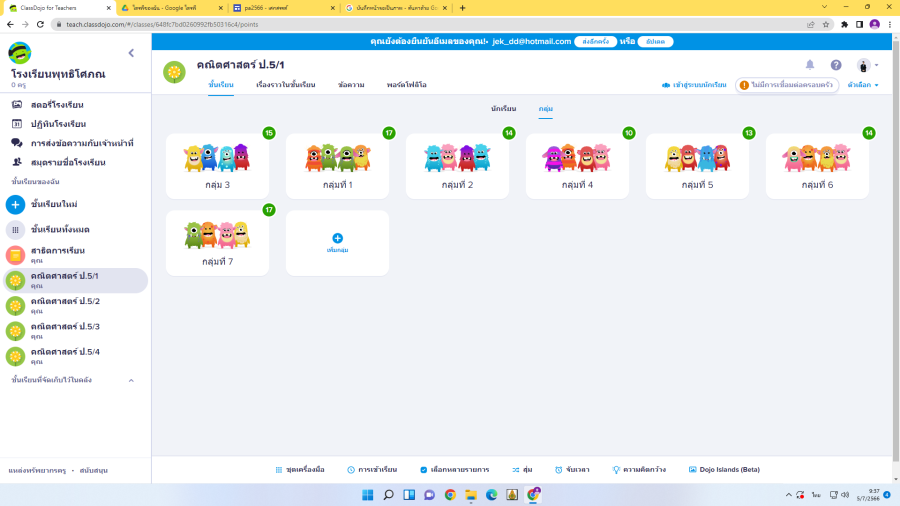Open the กลุ่ม 3 group card
Screen dimensions: 900x506
click(x=218, y=166)
